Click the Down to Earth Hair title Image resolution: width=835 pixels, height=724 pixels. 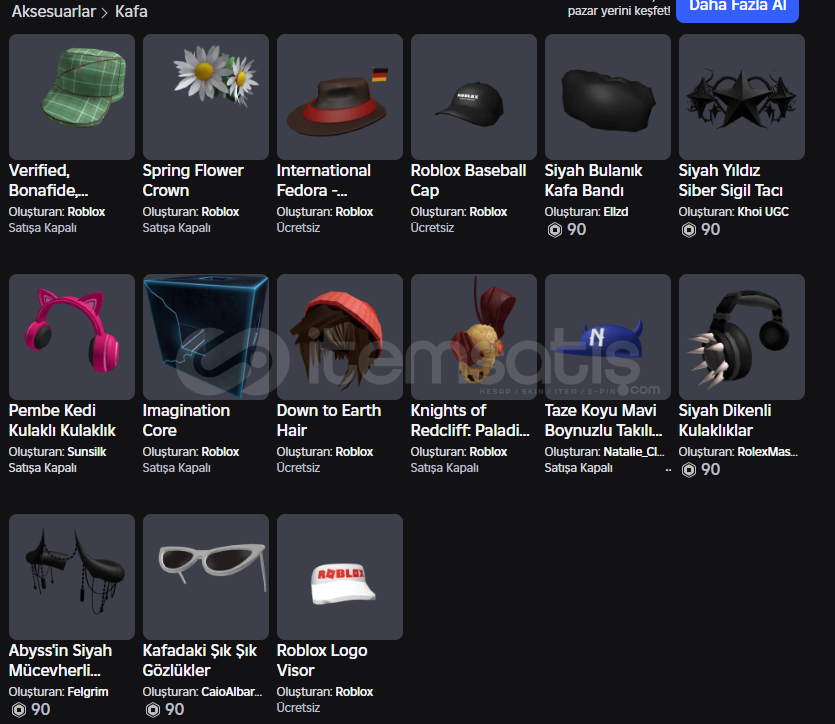(x=329, y=421)
